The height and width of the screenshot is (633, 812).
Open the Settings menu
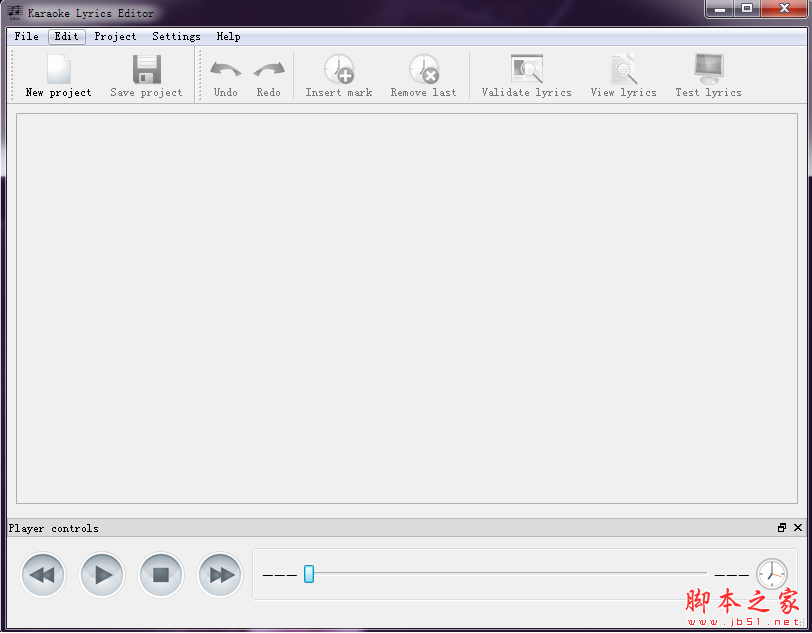[x=176, y=36]
